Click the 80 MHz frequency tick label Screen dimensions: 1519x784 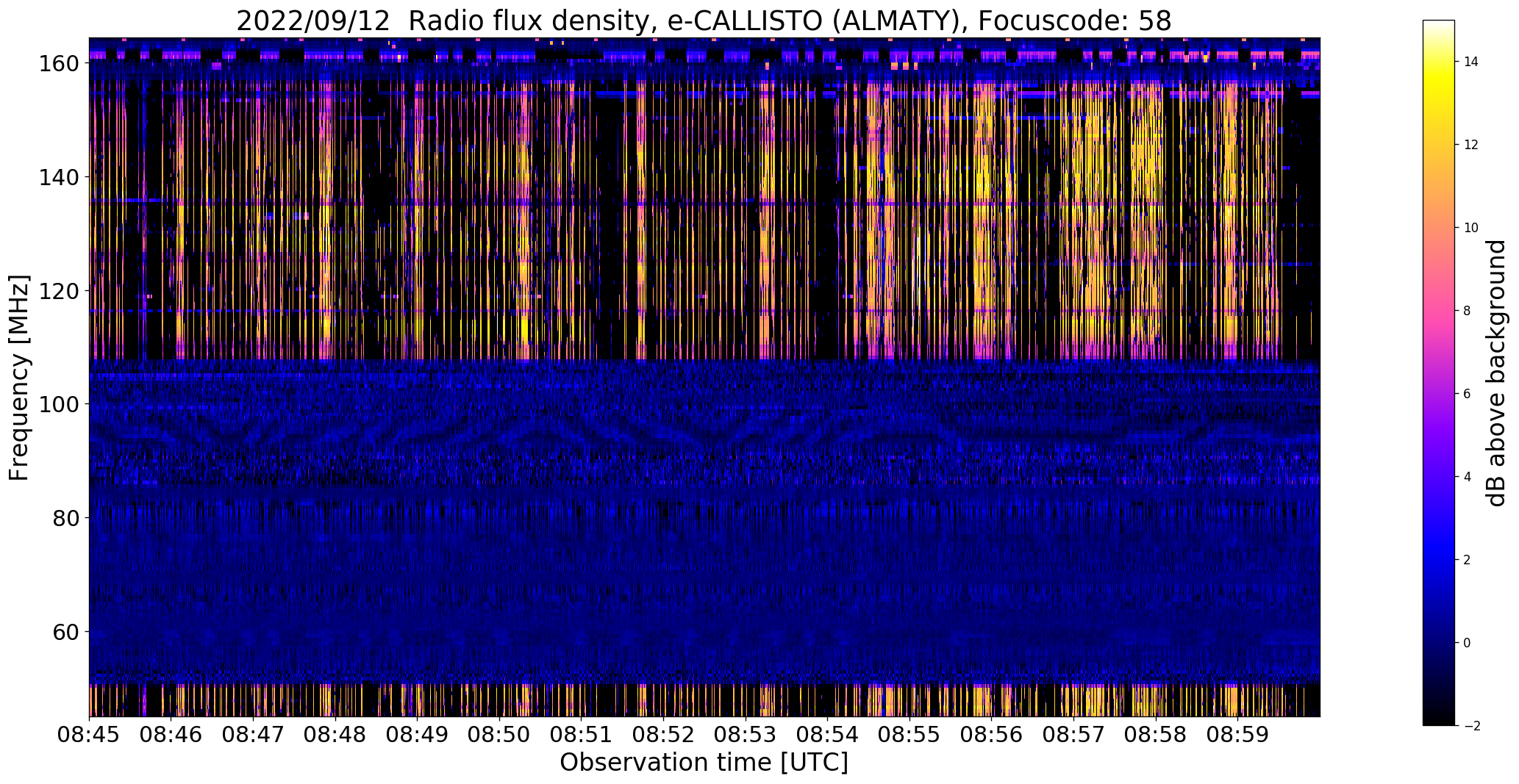click(x=66, y=518)
